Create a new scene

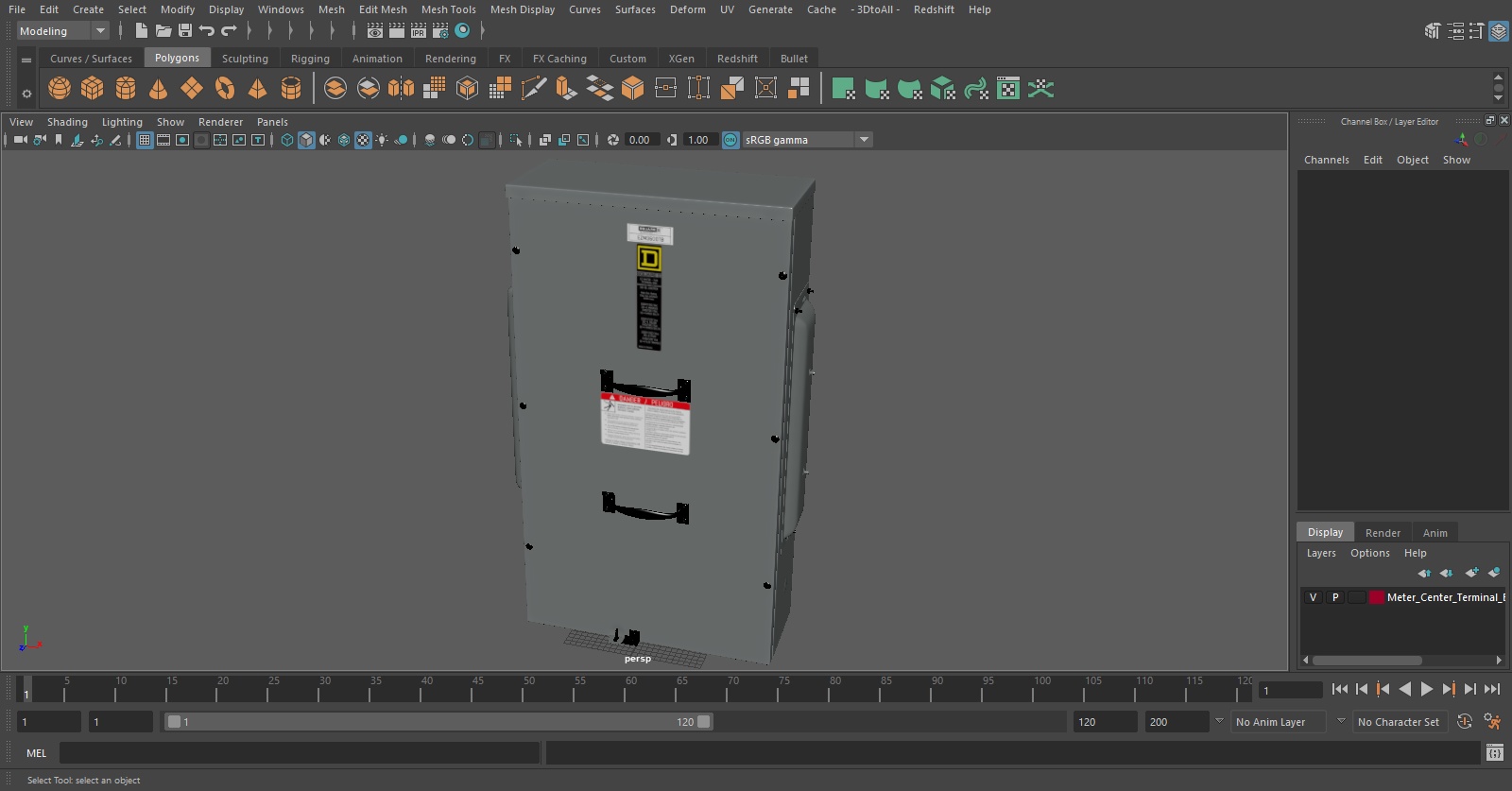[x=142, y=31]
